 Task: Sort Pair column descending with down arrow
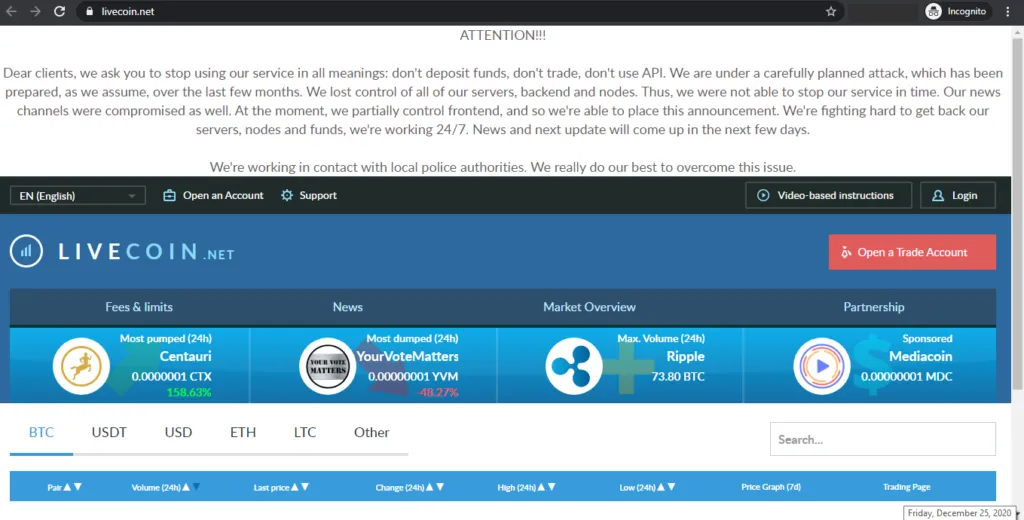78,487
